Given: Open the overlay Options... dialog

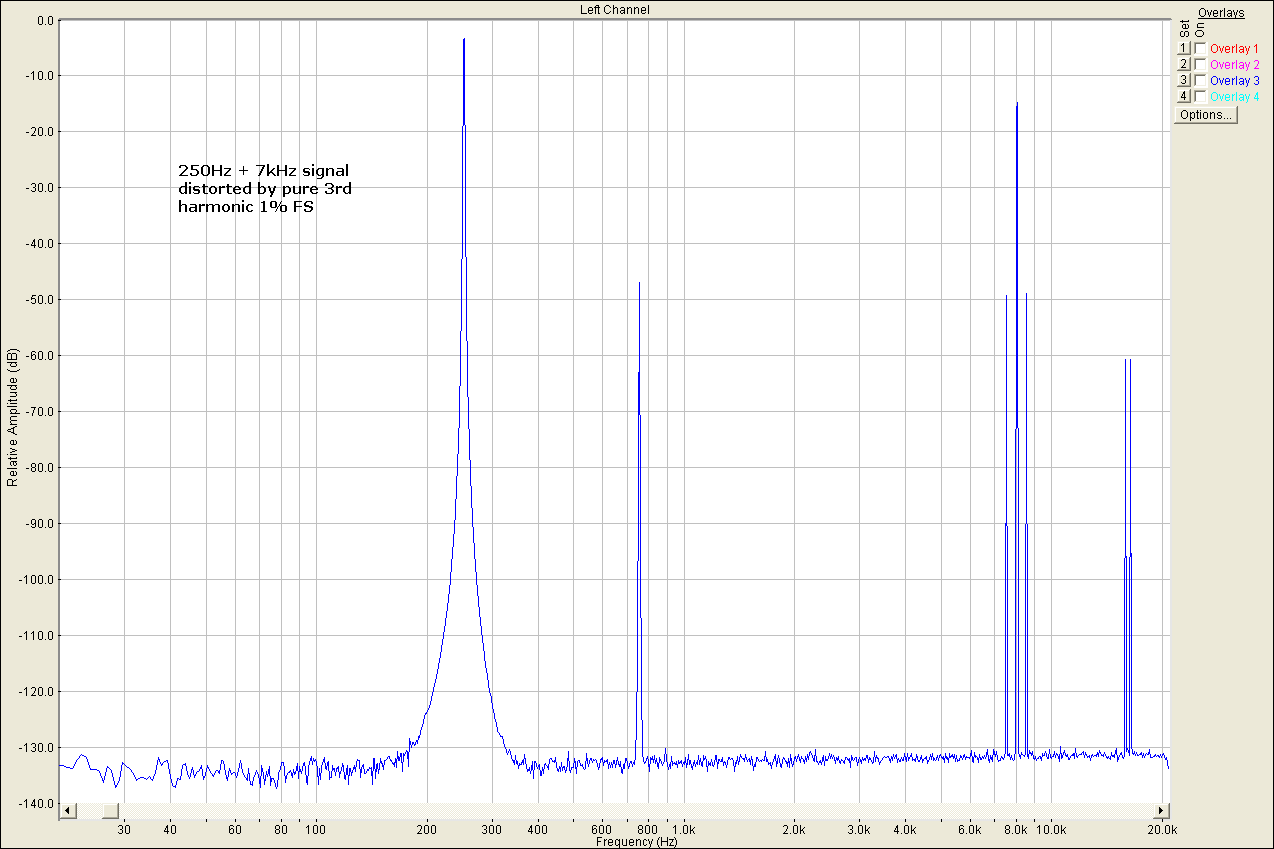Looking at the screenshot, I should pos(1206,115).
